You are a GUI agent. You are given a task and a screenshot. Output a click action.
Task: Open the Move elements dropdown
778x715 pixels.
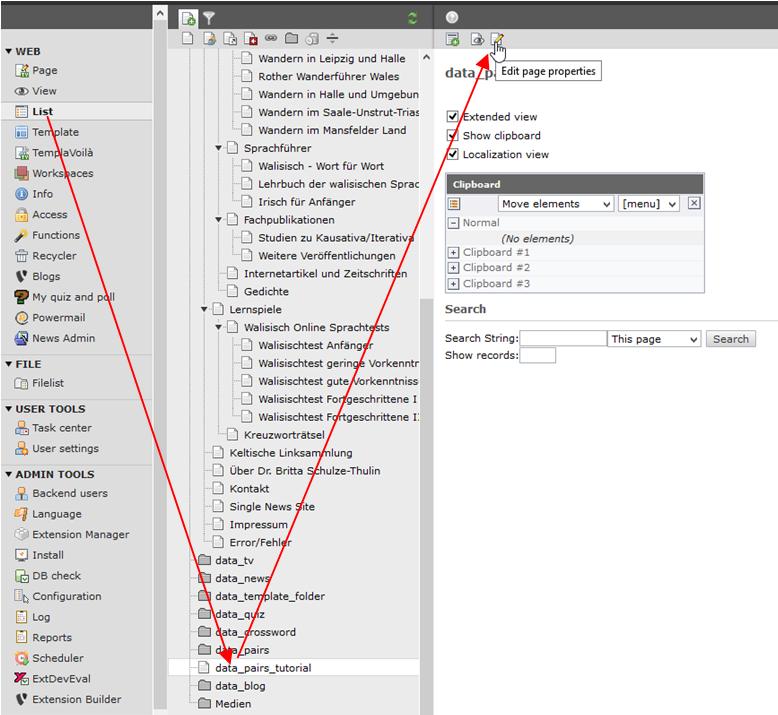555,204
